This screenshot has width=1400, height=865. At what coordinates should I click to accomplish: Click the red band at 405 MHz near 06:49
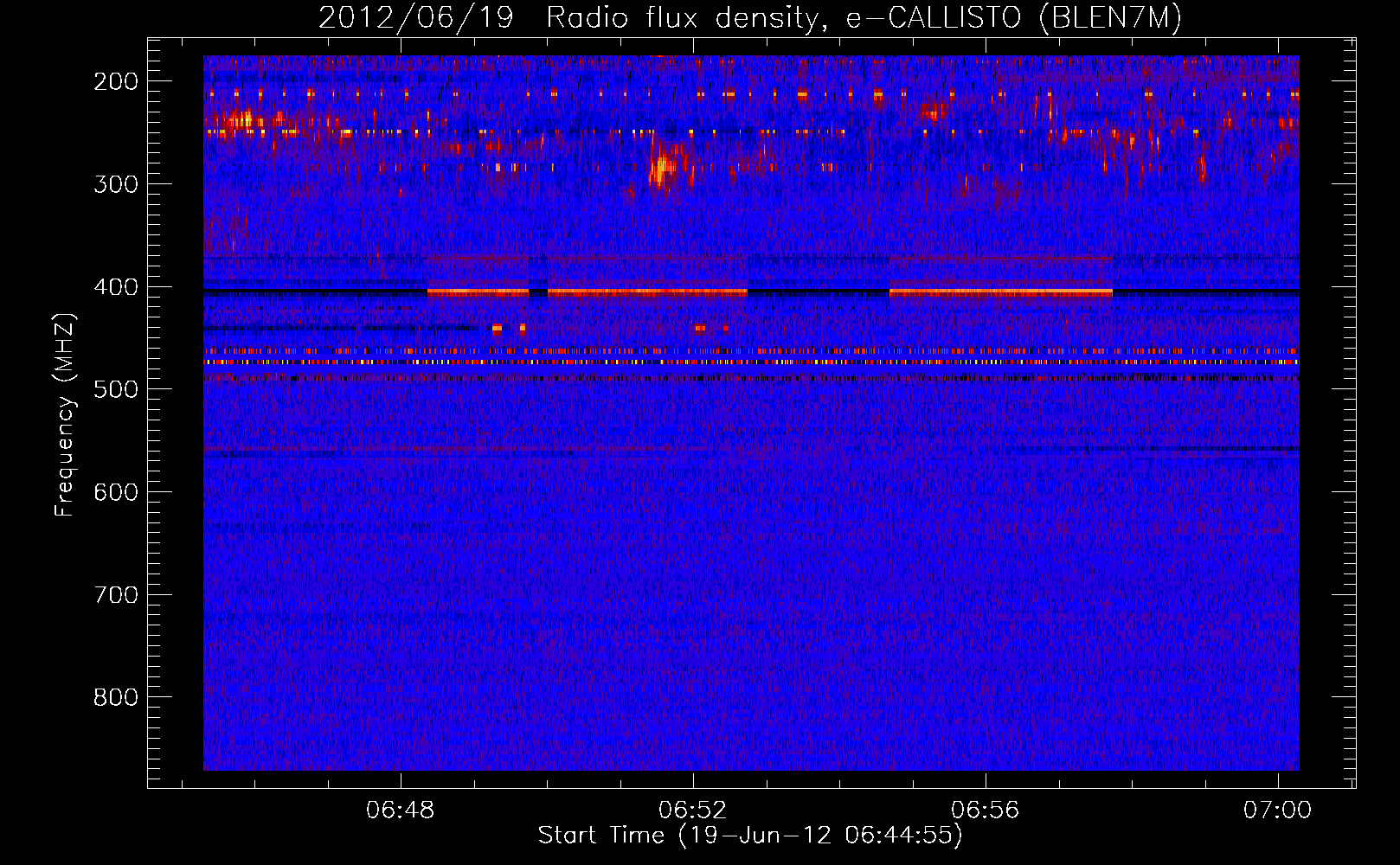point(478,292)
